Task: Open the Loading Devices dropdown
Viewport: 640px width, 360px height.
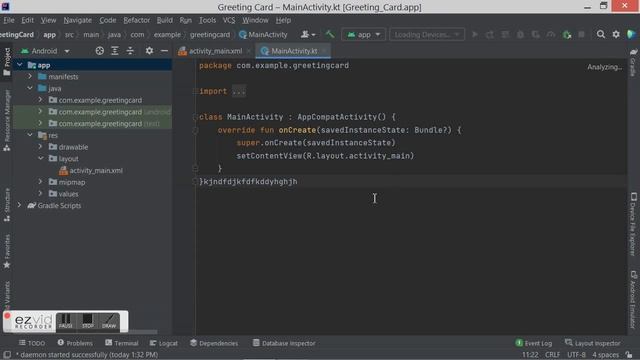Action: pyautogui.click(x=427, y=35)
